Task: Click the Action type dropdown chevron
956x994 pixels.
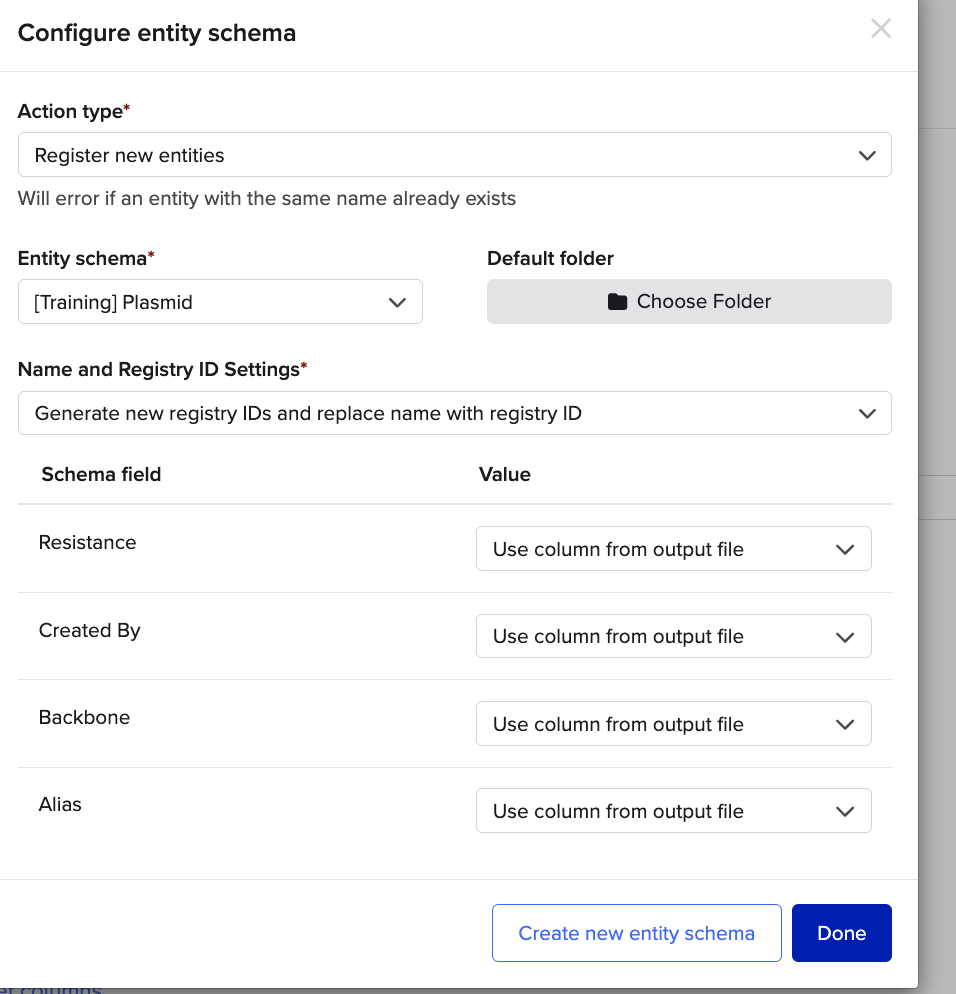Action: [867, 155]
